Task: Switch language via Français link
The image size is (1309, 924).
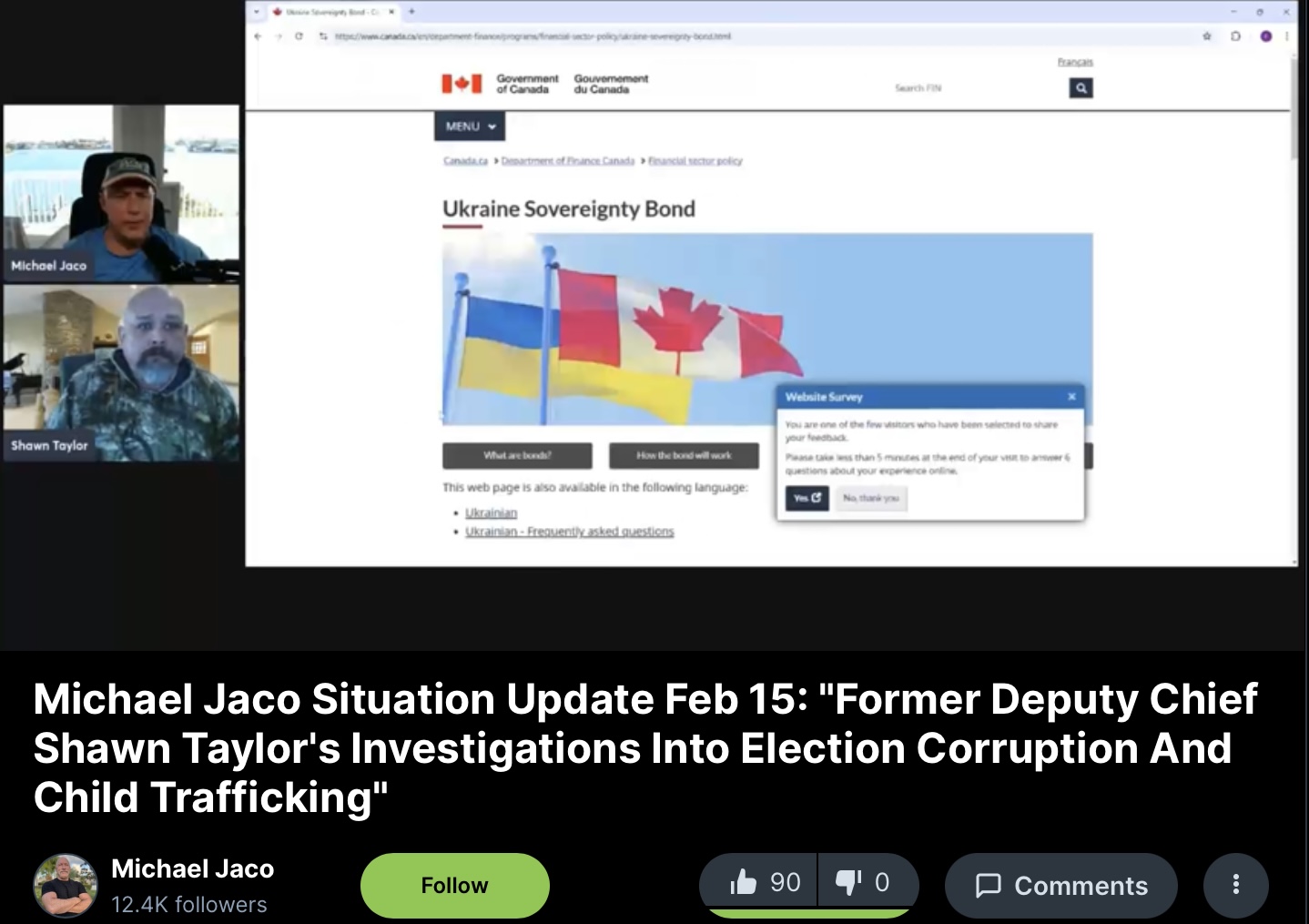Action: point(1075,62)
